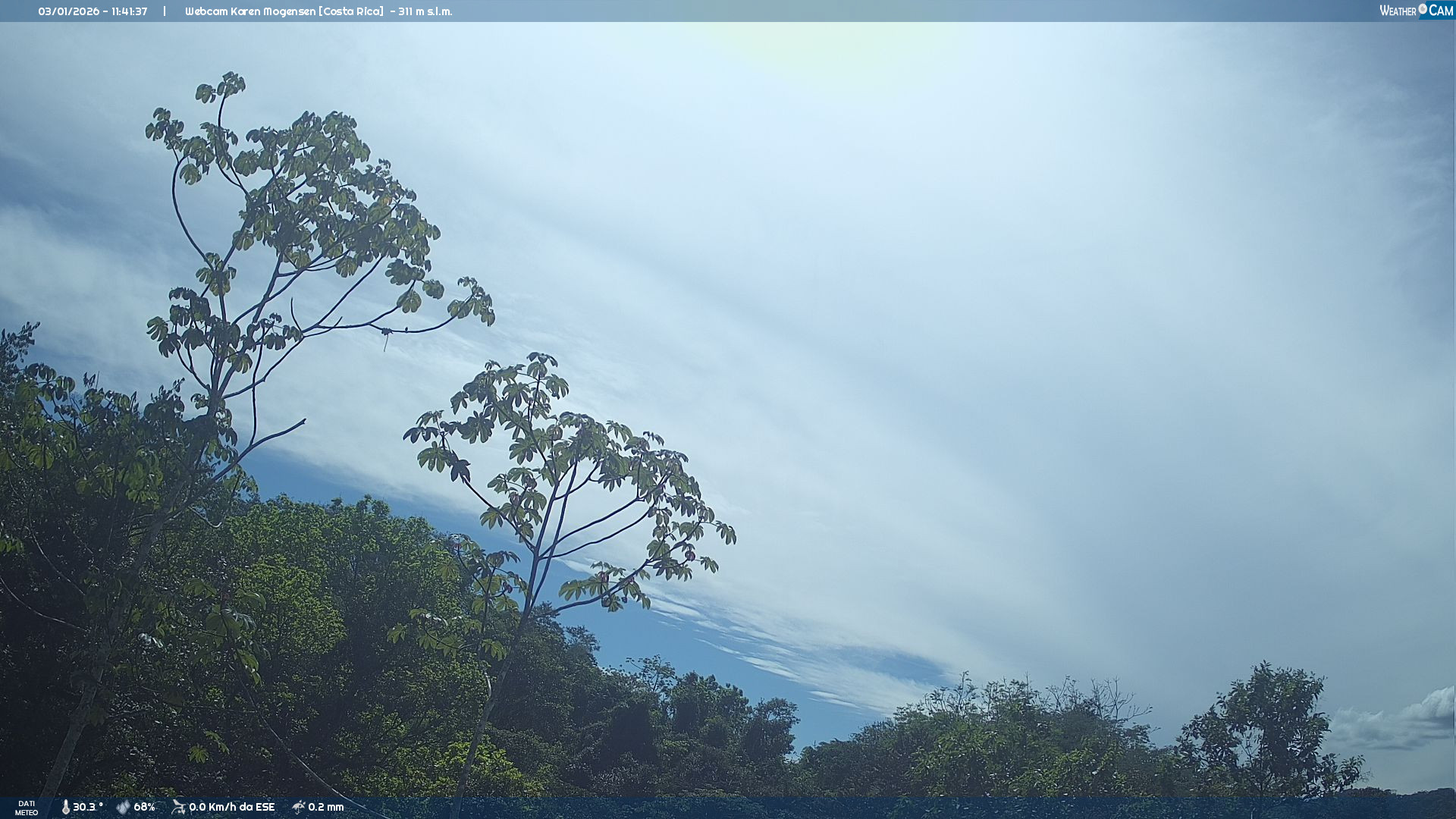This screenshot has height=819, width=1456.
Task: Click the Webcam Karen Mogensen title
Action: 251,11
